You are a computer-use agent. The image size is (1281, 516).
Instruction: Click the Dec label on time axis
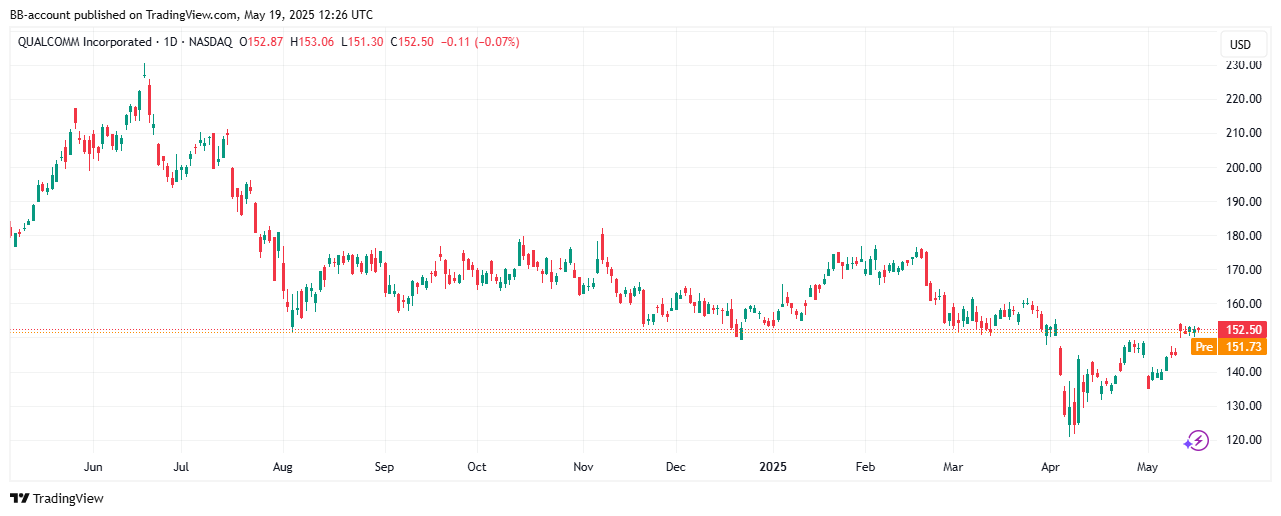click(x=676, y=467)
